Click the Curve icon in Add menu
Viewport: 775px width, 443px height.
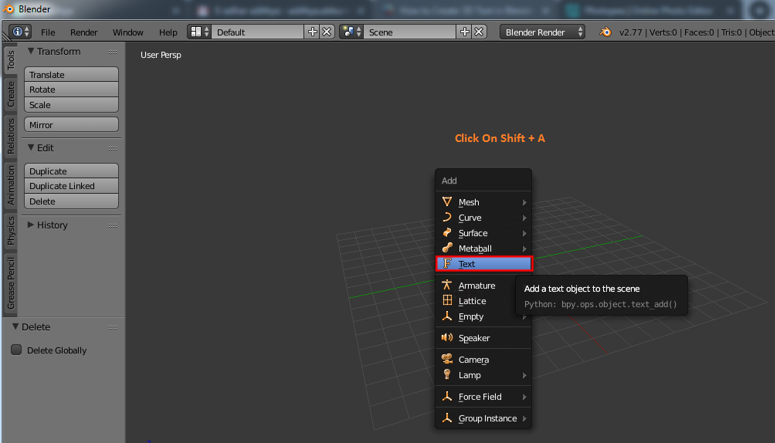[x=447, y=217]
